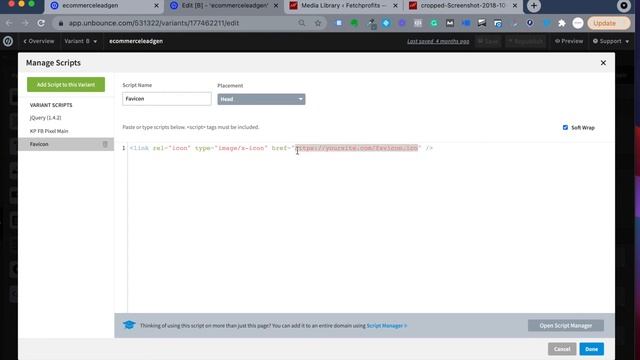
Task: Click Last saved 4 months ago link
Action: (438, 41)
